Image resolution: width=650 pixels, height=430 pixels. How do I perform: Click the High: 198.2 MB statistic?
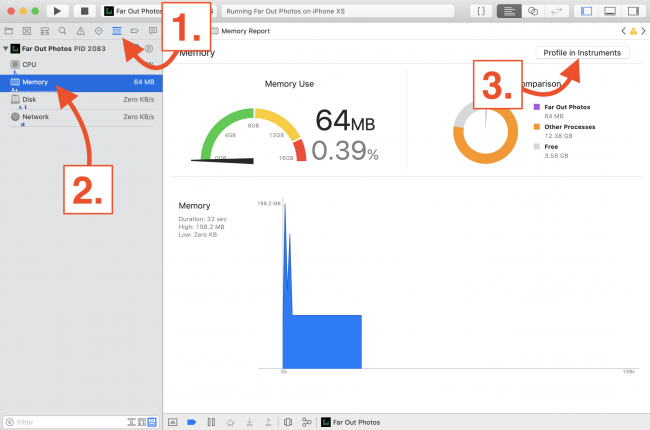(x=201, y=227)
